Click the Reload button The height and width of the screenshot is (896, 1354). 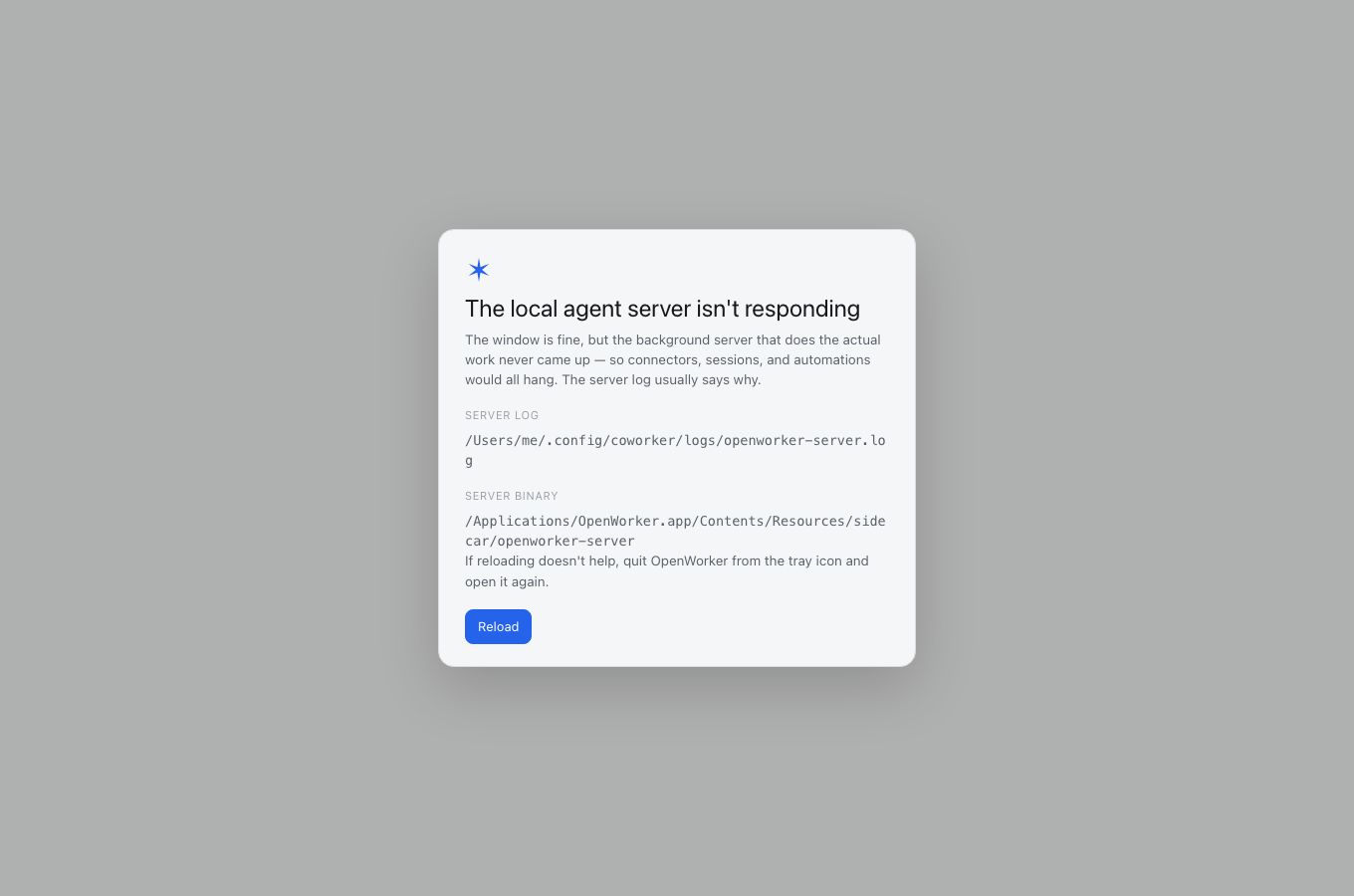tap(498, 626)
